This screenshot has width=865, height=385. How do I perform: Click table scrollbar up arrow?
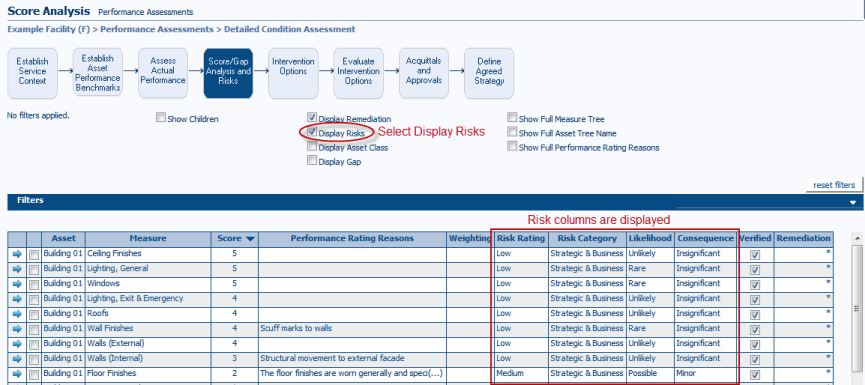pyautogui.click(x=857, y=239)
